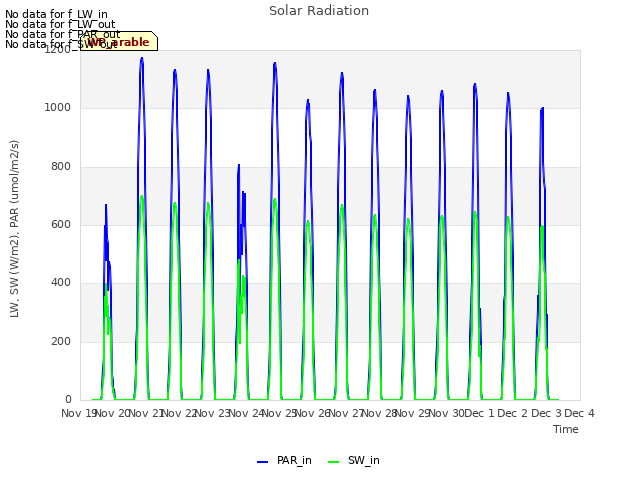Click the green SW_in legend swatch
Viewport: 640px width, 480px height.
pyautogui.click(x=333, y=462)
